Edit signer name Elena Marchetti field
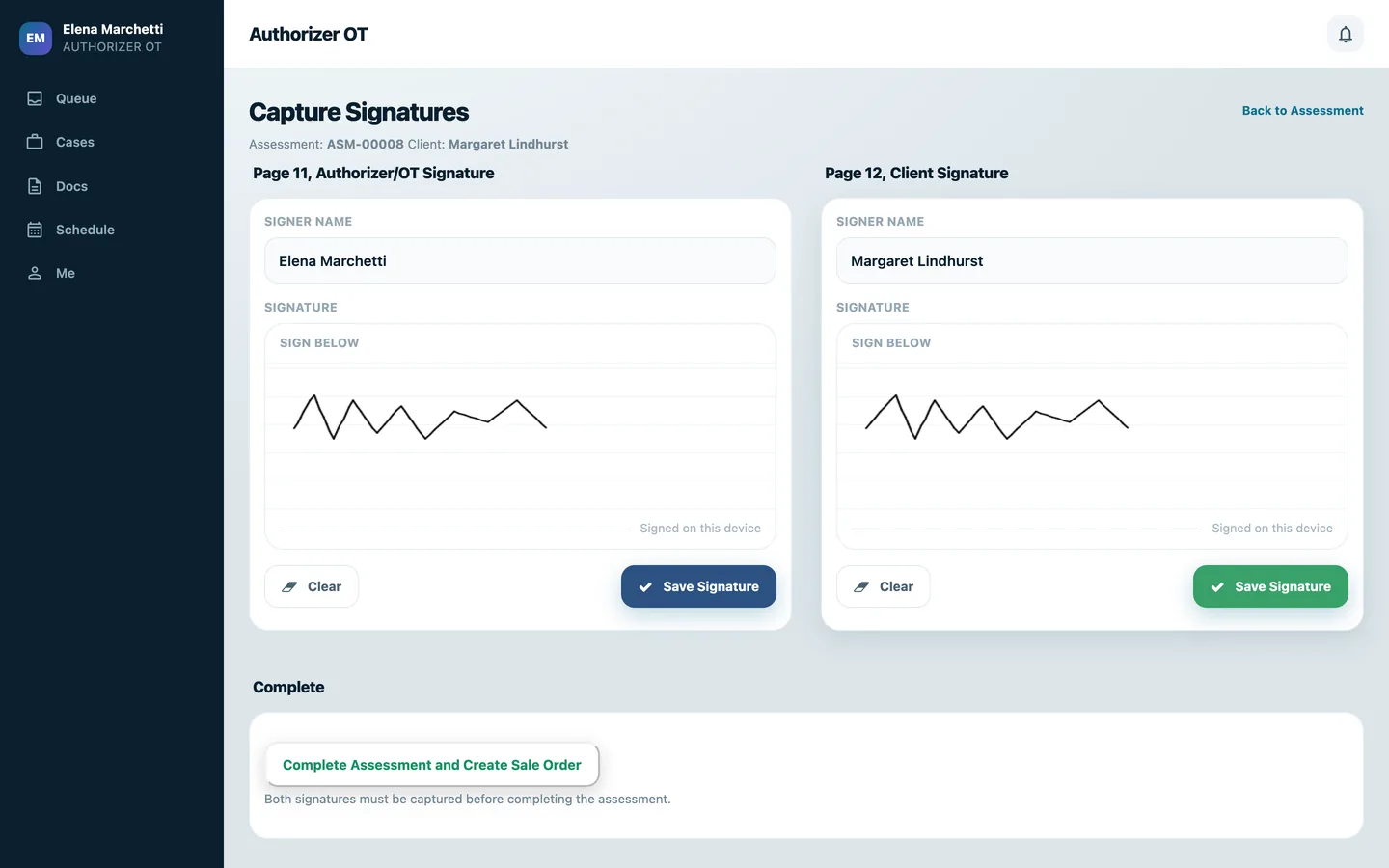Image resolution: width=1389 pixels, height=868 pixels. pos(520,260)
